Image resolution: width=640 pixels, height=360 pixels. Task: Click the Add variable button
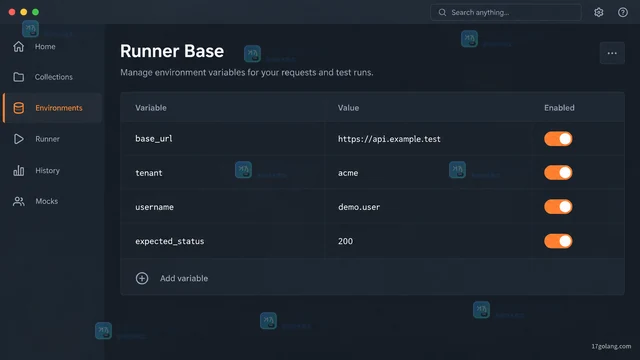pos(172,278)
